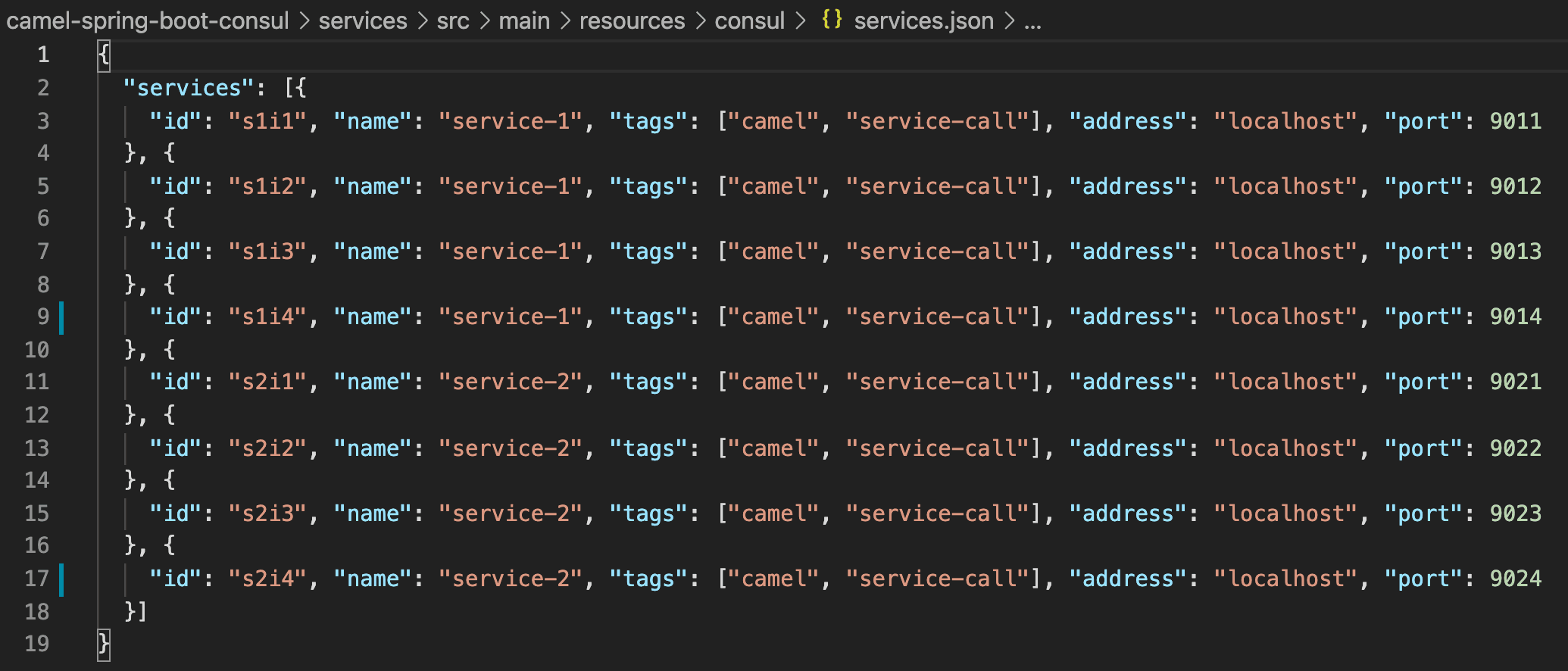
Task: Click the JSON braces file icon in breadcrumbs
Action: [831, 20]
